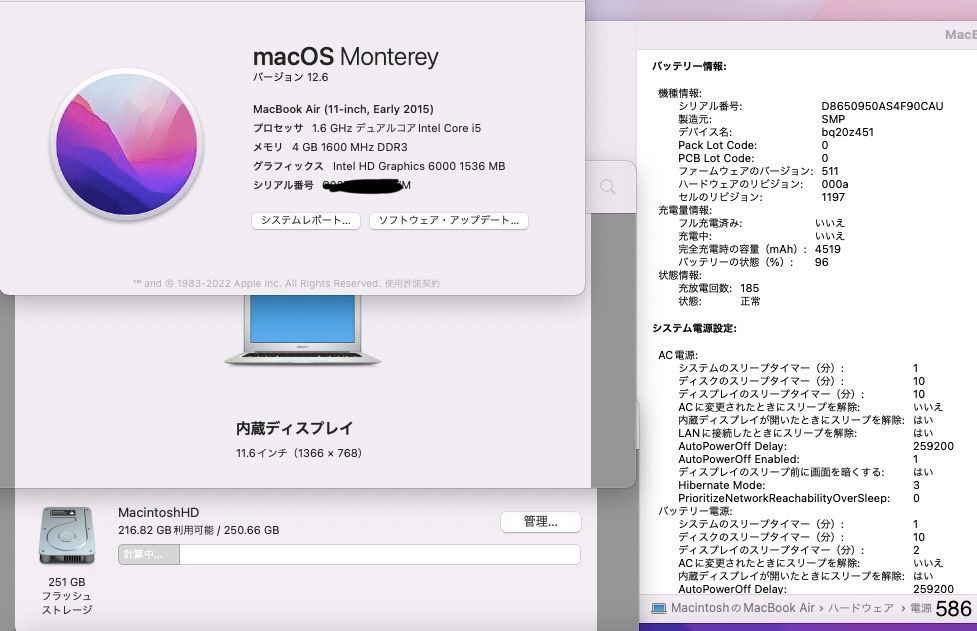Click the magnifier search icon

pos(608,187)
